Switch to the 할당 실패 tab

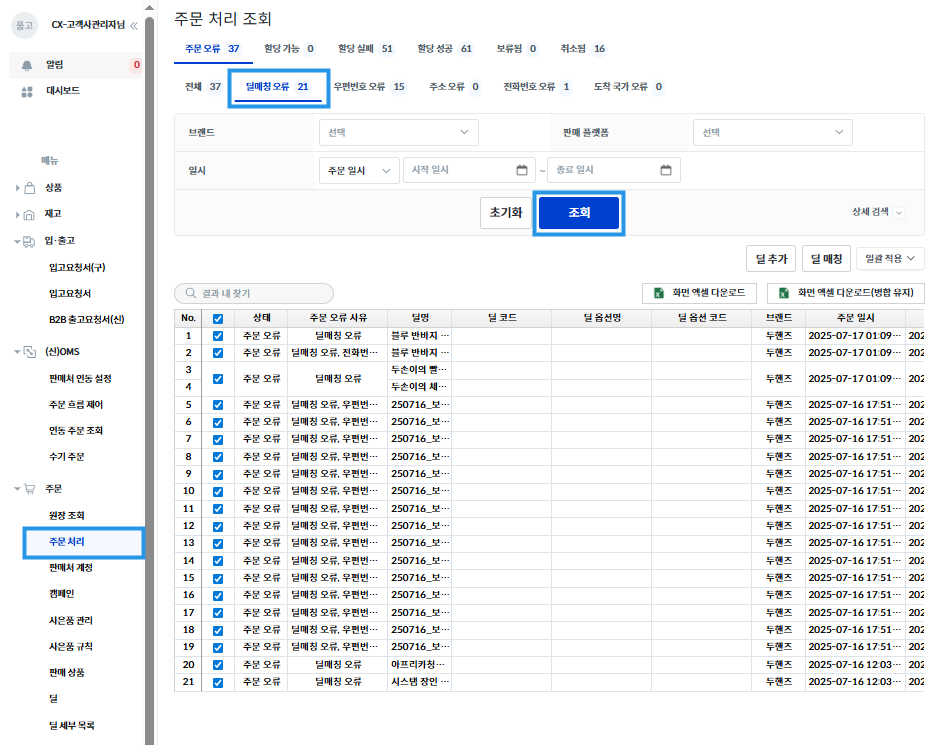pos(365,48)
